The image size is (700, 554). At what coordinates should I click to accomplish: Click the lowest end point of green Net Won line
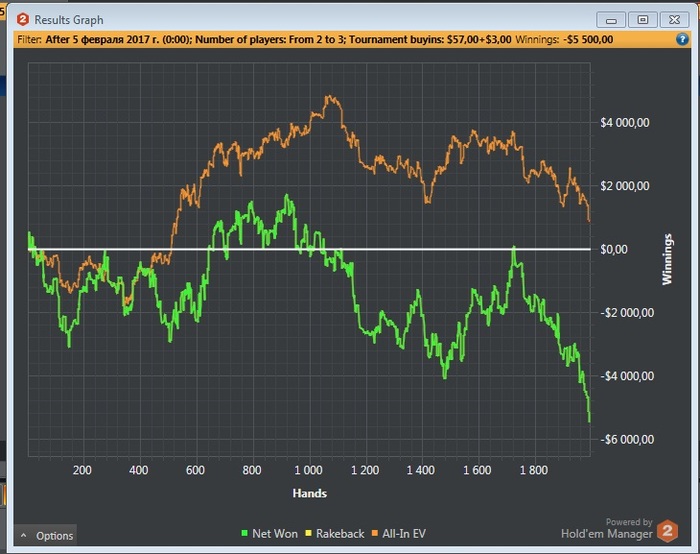(x=589, y=421)
